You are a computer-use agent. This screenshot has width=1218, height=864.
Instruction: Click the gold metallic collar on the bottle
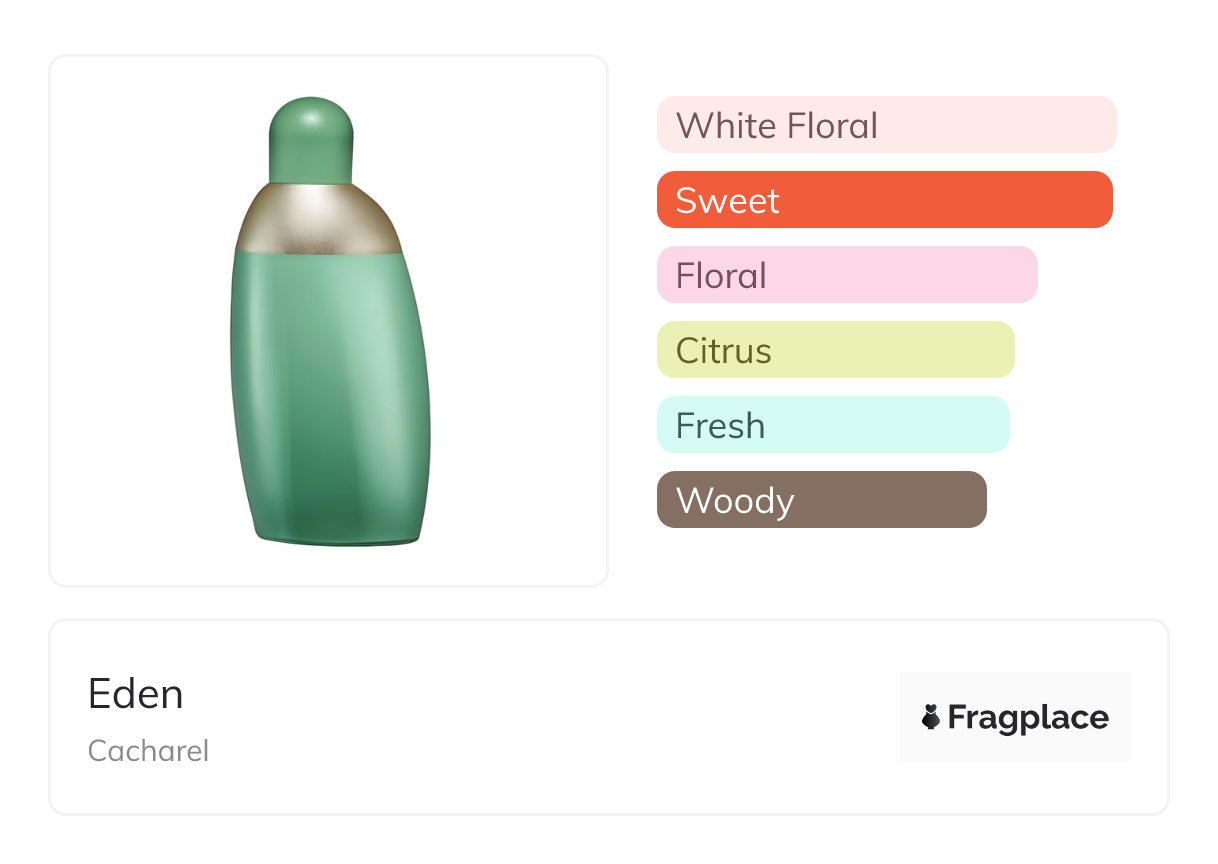[x=317, y=218]
